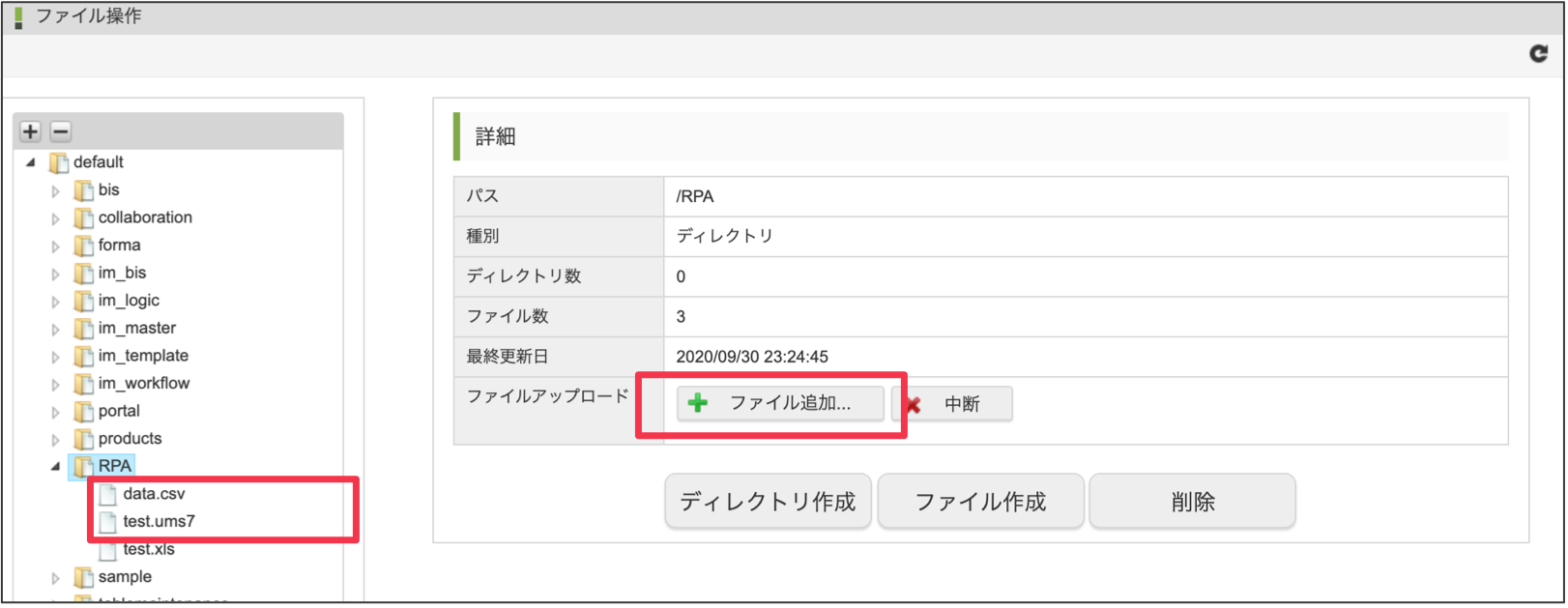Viewport: 1568px width, 608px height.
Task: Click the RPA folder icon
Action: coord(84,467)
